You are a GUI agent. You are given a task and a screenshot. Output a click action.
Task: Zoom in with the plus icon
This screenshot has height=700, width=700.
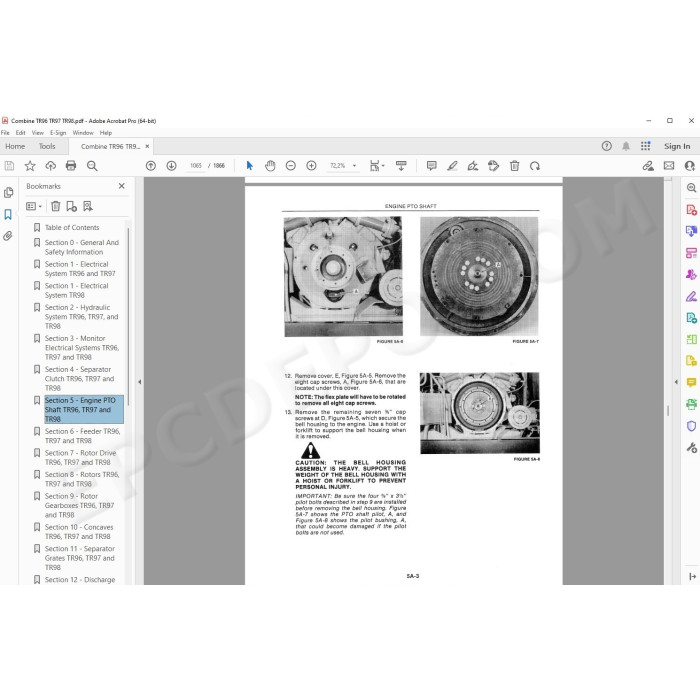tap(312, 166)
